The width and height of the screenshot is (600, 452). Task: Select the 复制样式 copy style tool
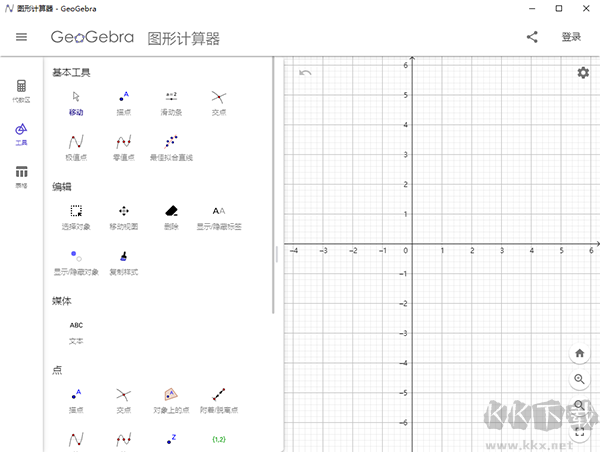(x=124, y=263)
